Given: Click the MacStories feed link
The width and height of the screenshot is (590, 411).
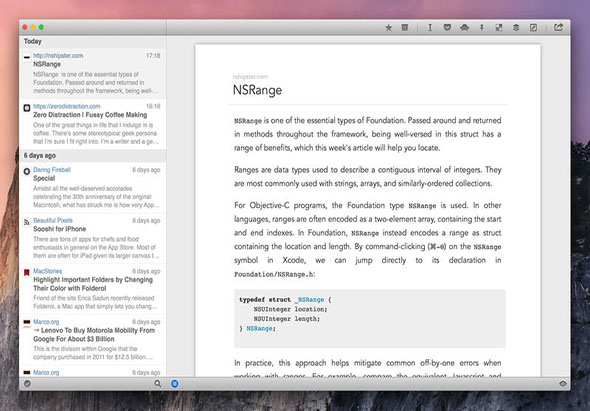Looking at the screenshot, I should coord(47,271).
